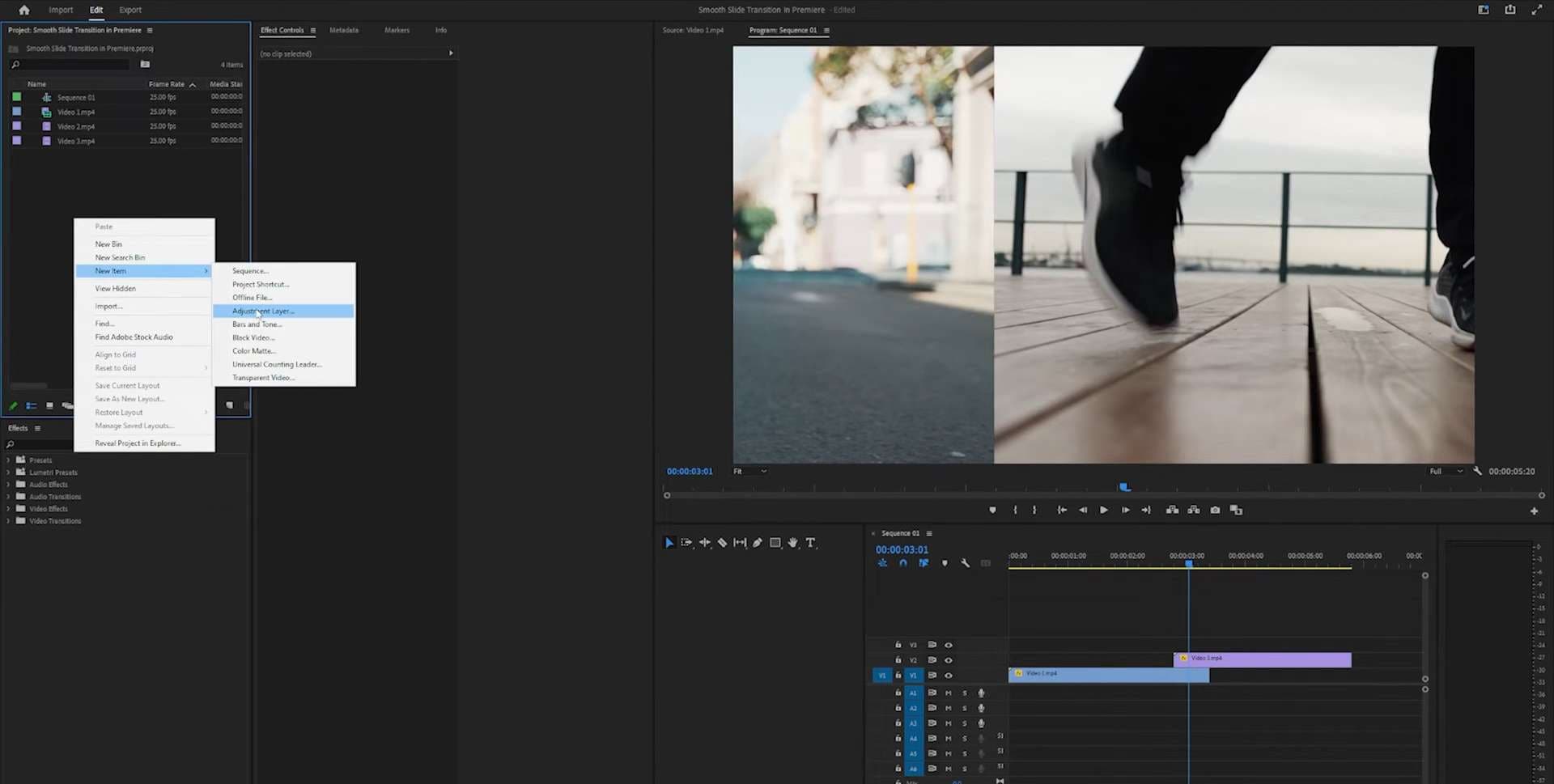This screenshot has height=784, width=1554.
Task: Select New Bin in context menu
Action: click(144, 244)
